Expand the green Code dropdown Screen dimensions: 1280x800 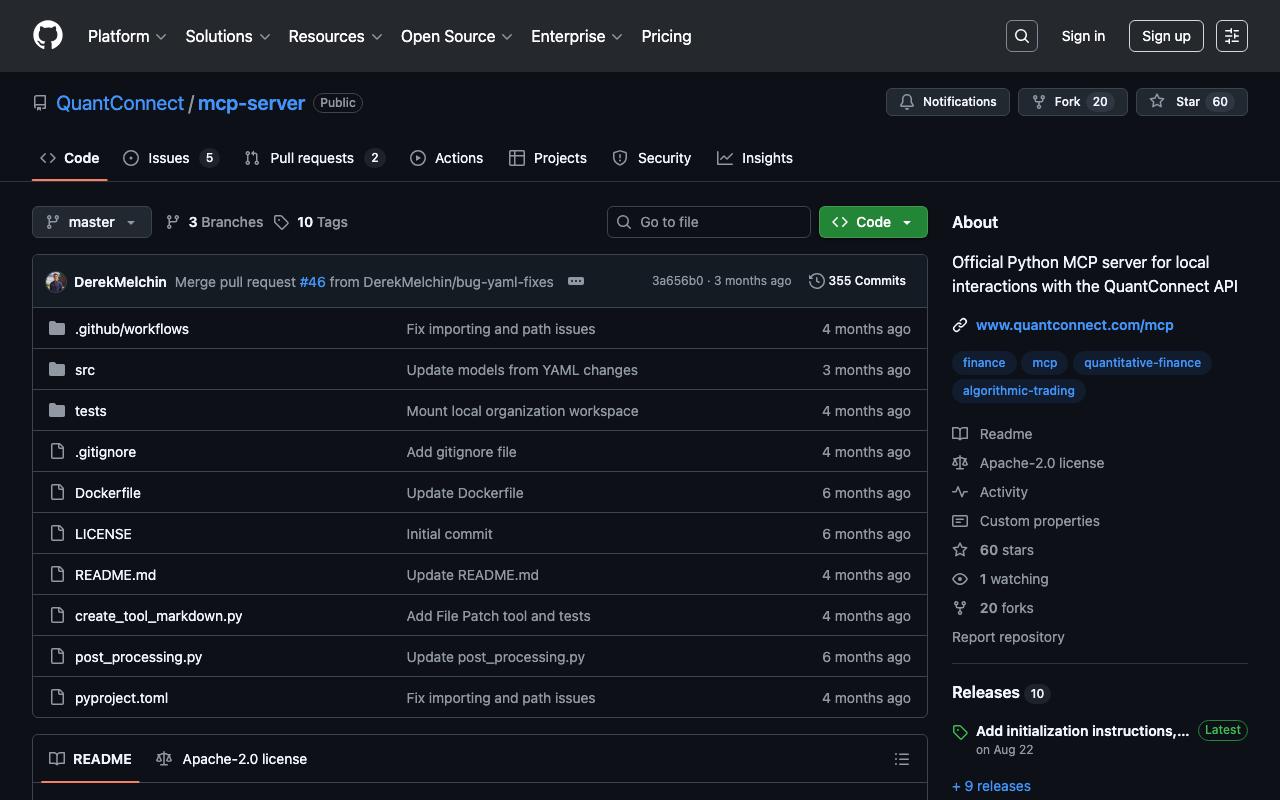[872, 222]
